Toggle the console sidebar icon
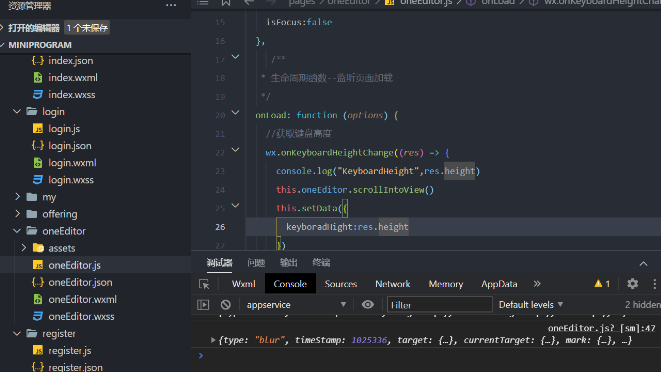Viewport: 661px width, 372px height. pos(203,305)
